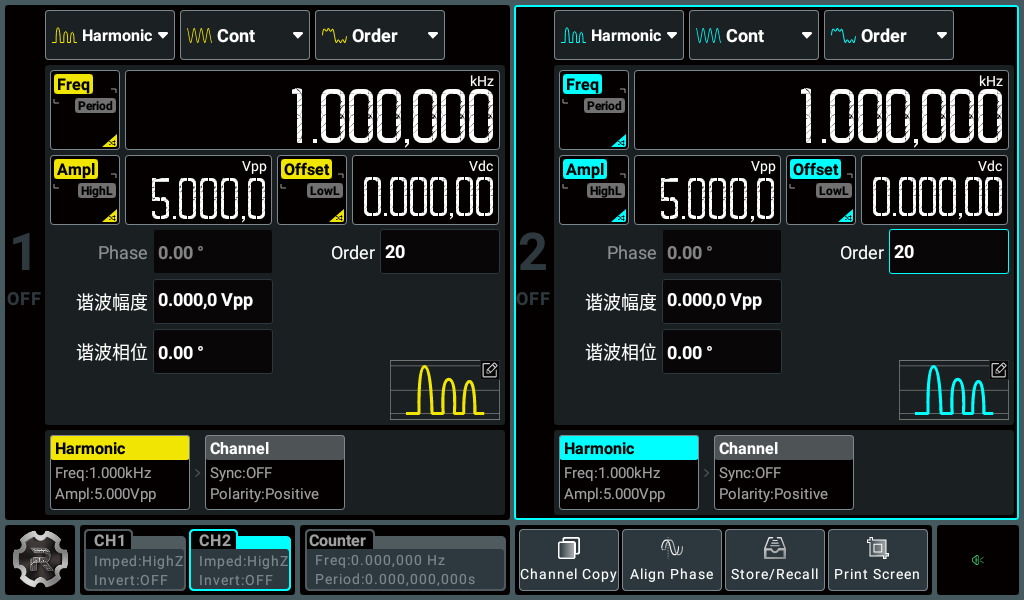Toggle channel 2 output OFF indicator
The height and width of the screenshot is (600, 1024).
[x=533, y=298]
